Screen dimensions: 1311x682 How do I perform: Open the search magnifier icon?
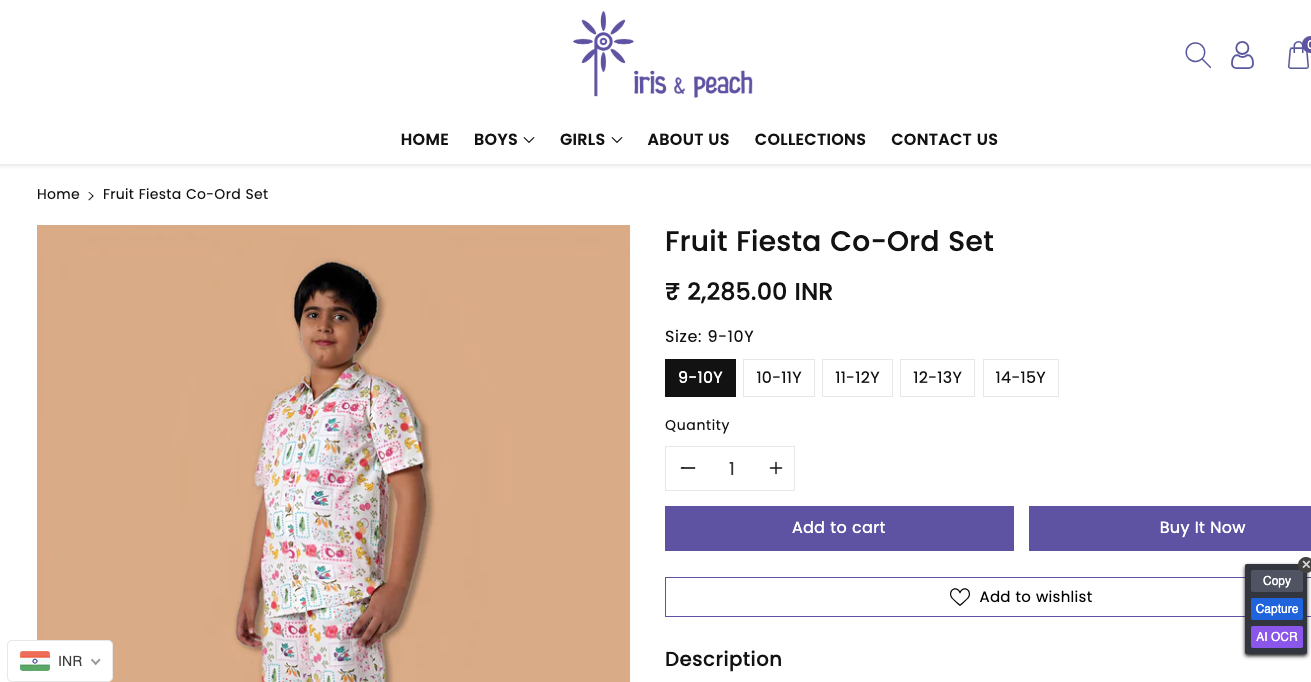pyautogui.click(x=1197, y=54)
